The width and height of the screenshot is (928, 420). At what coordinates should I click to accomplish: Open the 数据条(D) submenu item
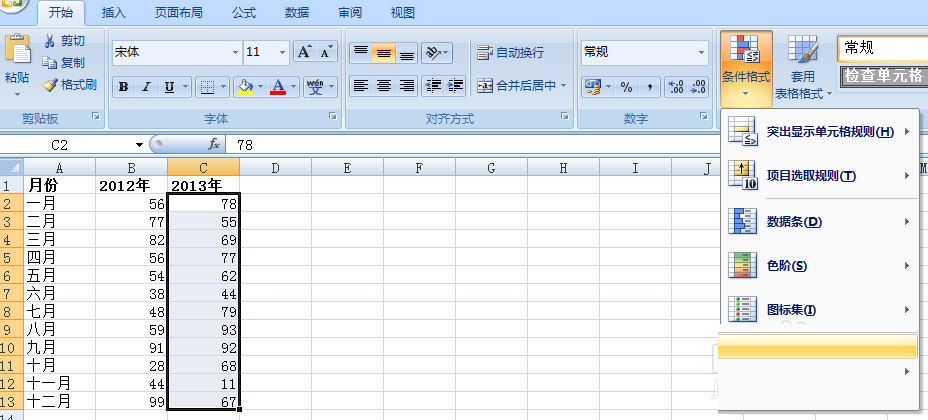pos(793,221)
